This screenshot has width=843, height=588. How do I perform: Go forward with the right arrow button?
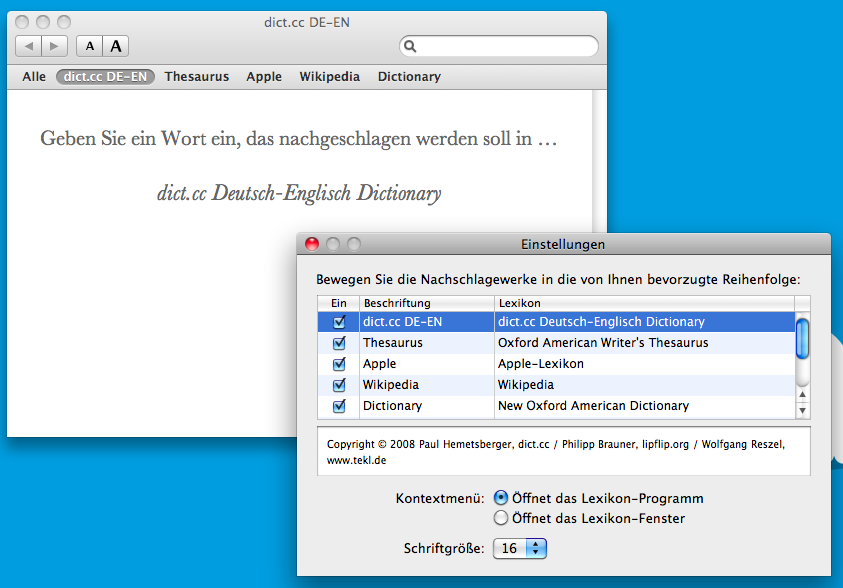point(54,46)
